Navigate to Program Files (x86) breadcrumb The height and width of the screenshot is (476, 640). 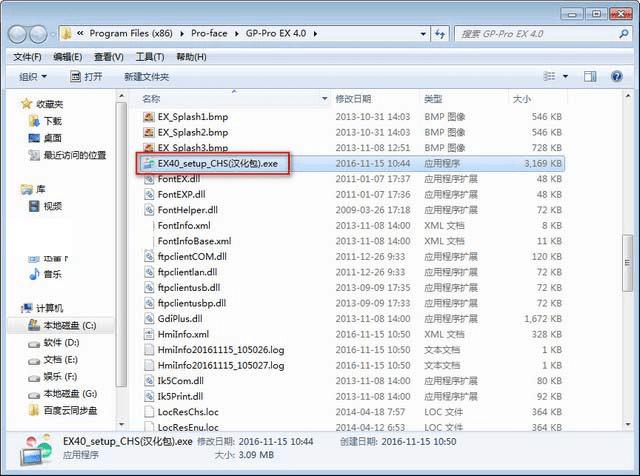(x=131, y=33)
